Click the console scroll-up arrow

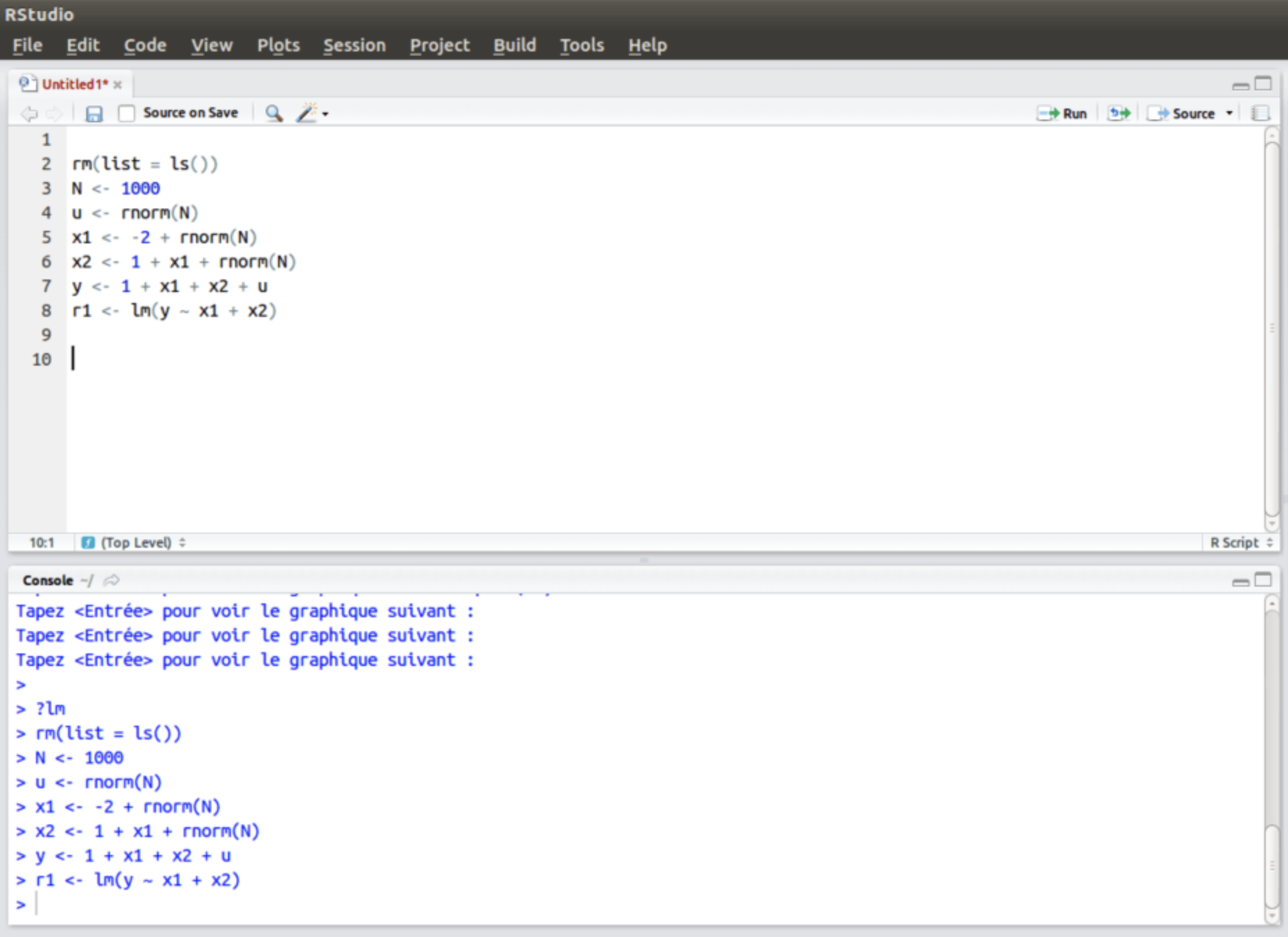point(1272,604)
